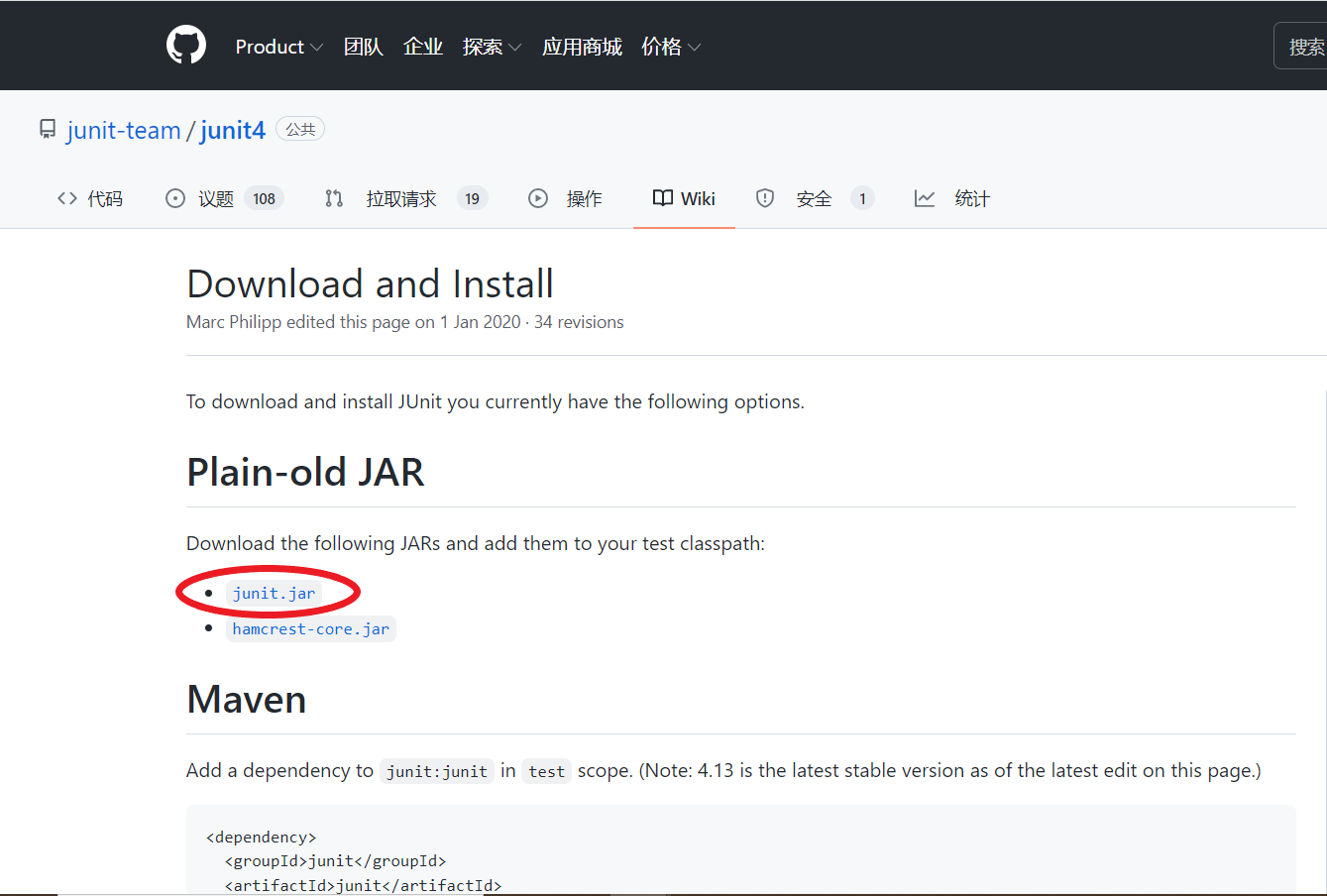Open the 团队 header link
The width and height of the screenshot is (1327, 896).
[x=364, y=47]
